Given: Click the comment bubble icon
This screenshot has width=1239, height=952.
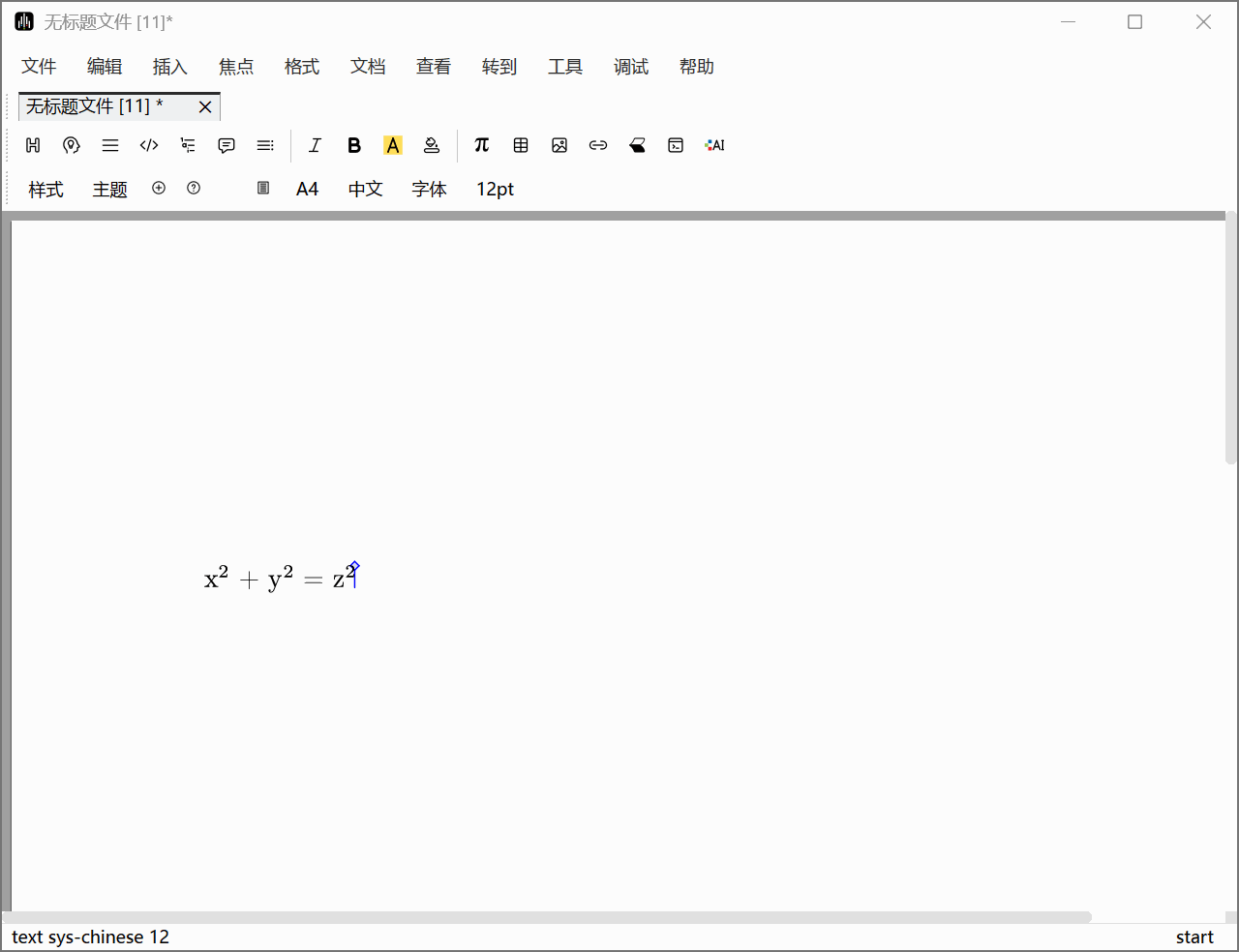Looking at the screenshot, I should (x=227, y=145).
